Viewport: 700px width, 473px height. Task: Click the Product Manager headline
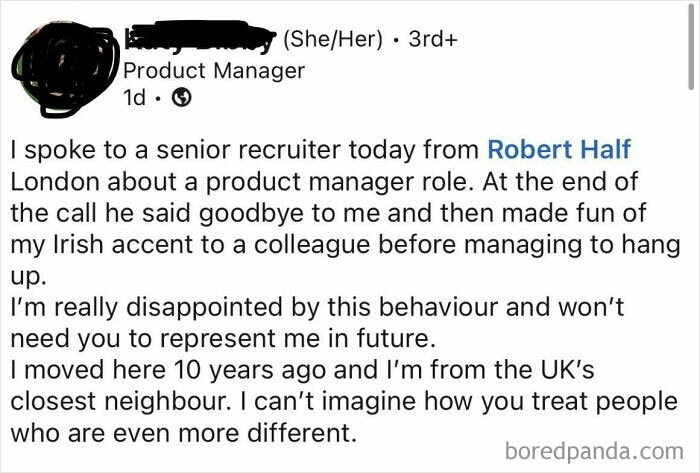(x=213, y=71)
